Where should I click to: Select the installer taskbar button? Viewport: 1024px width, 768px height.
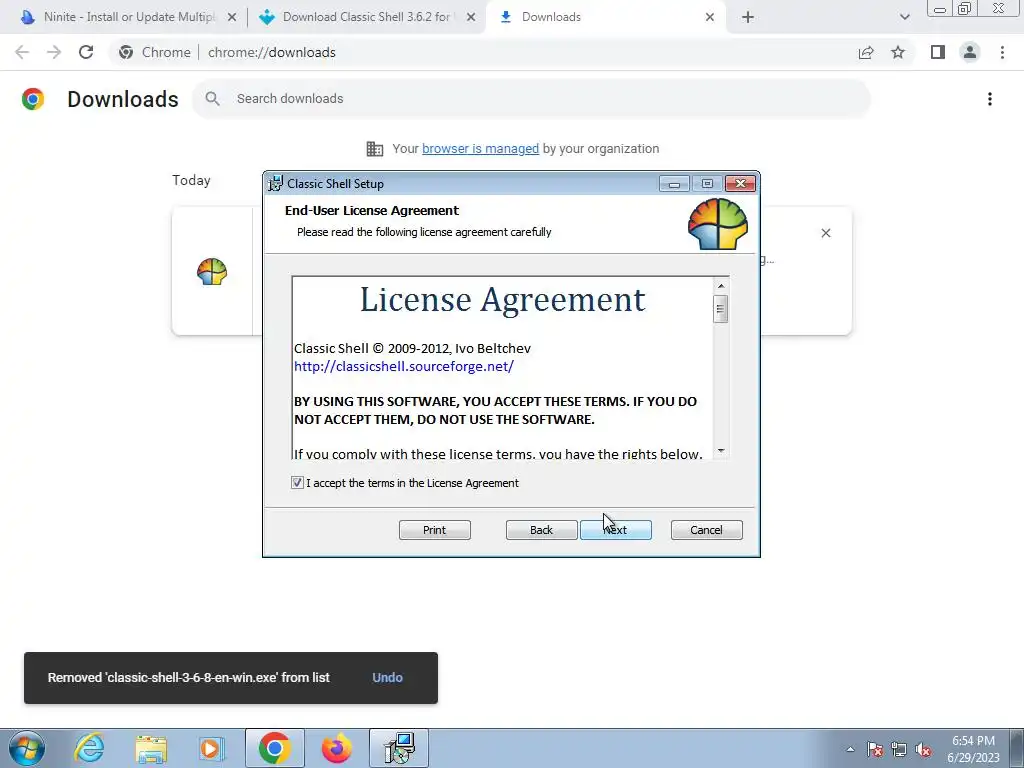coord(399,748)
